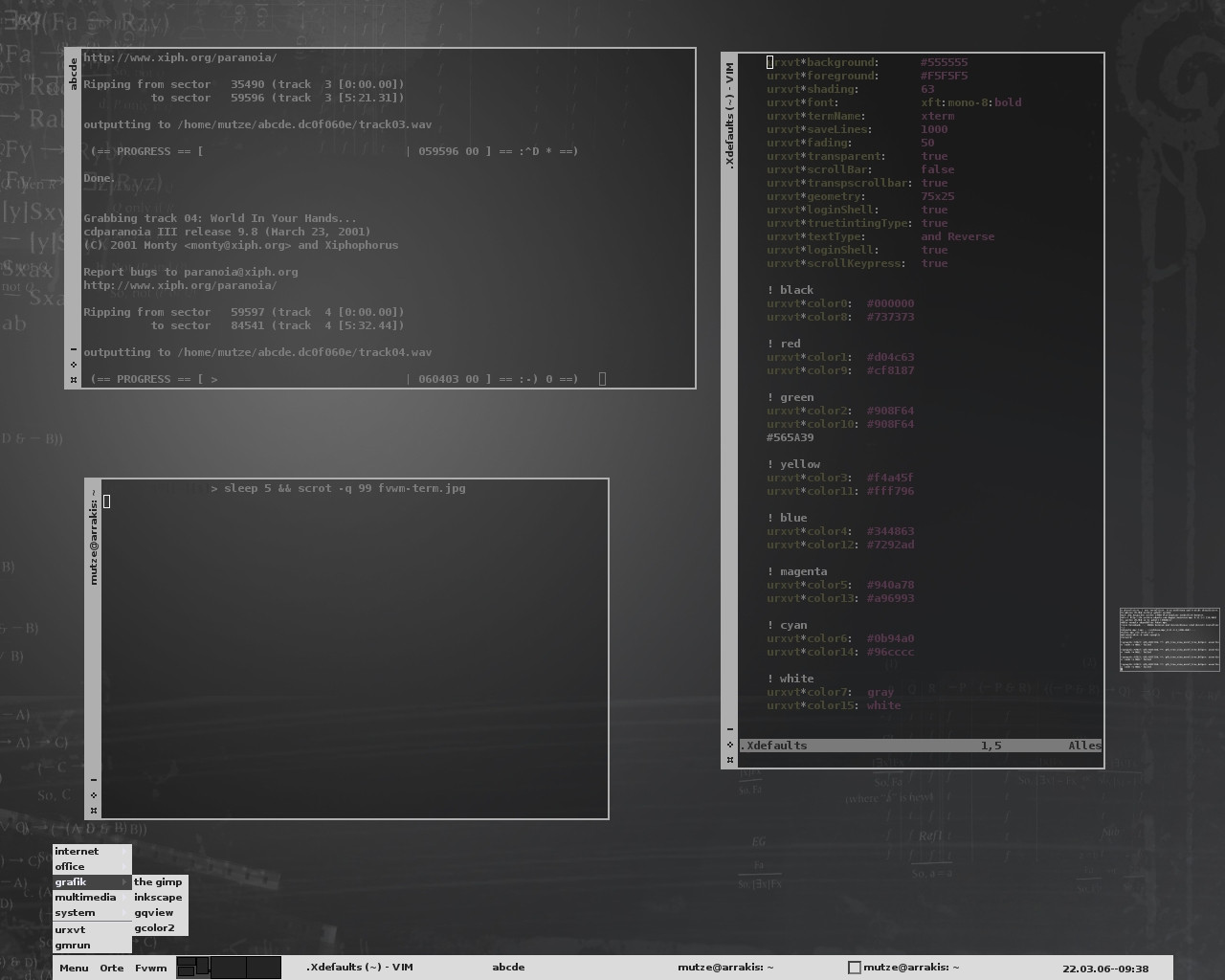Click minus button on abcde window titlebar
This screenshot has height=980, width=1225.
[x=74, y=348]
